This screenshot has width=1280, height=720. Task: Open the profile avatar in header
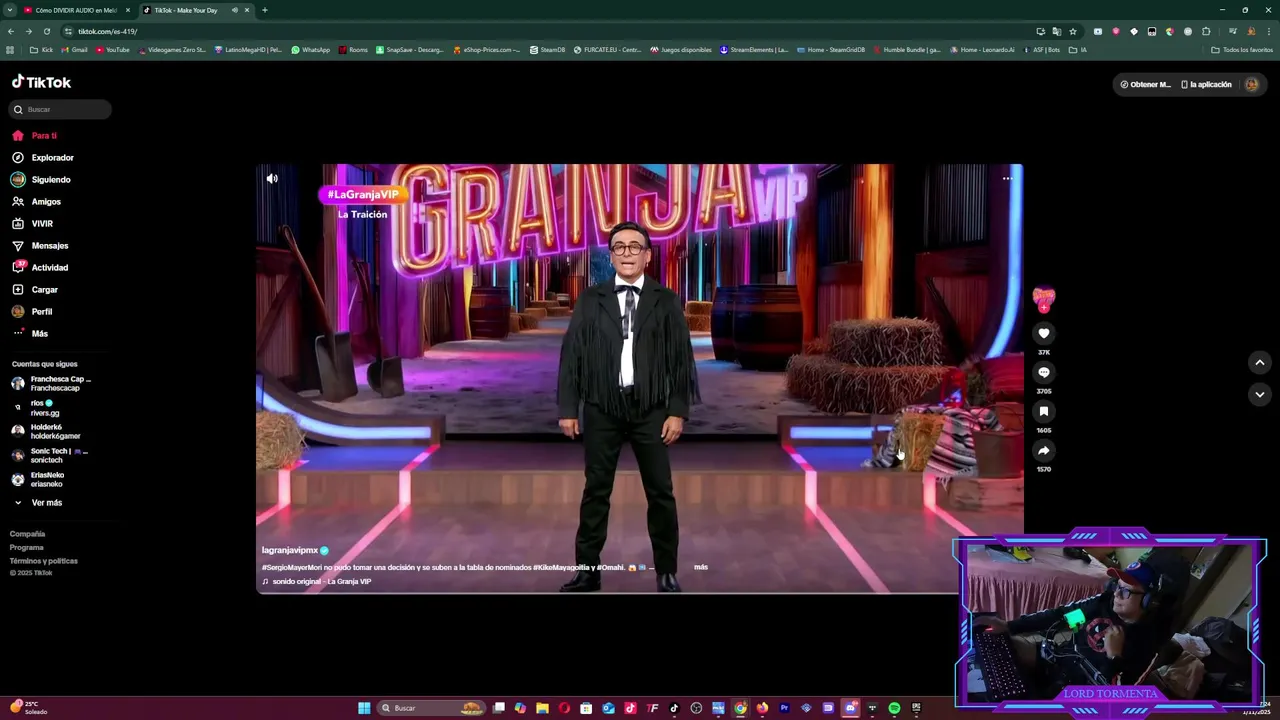pyautogui.click(x=1251, y=85)
